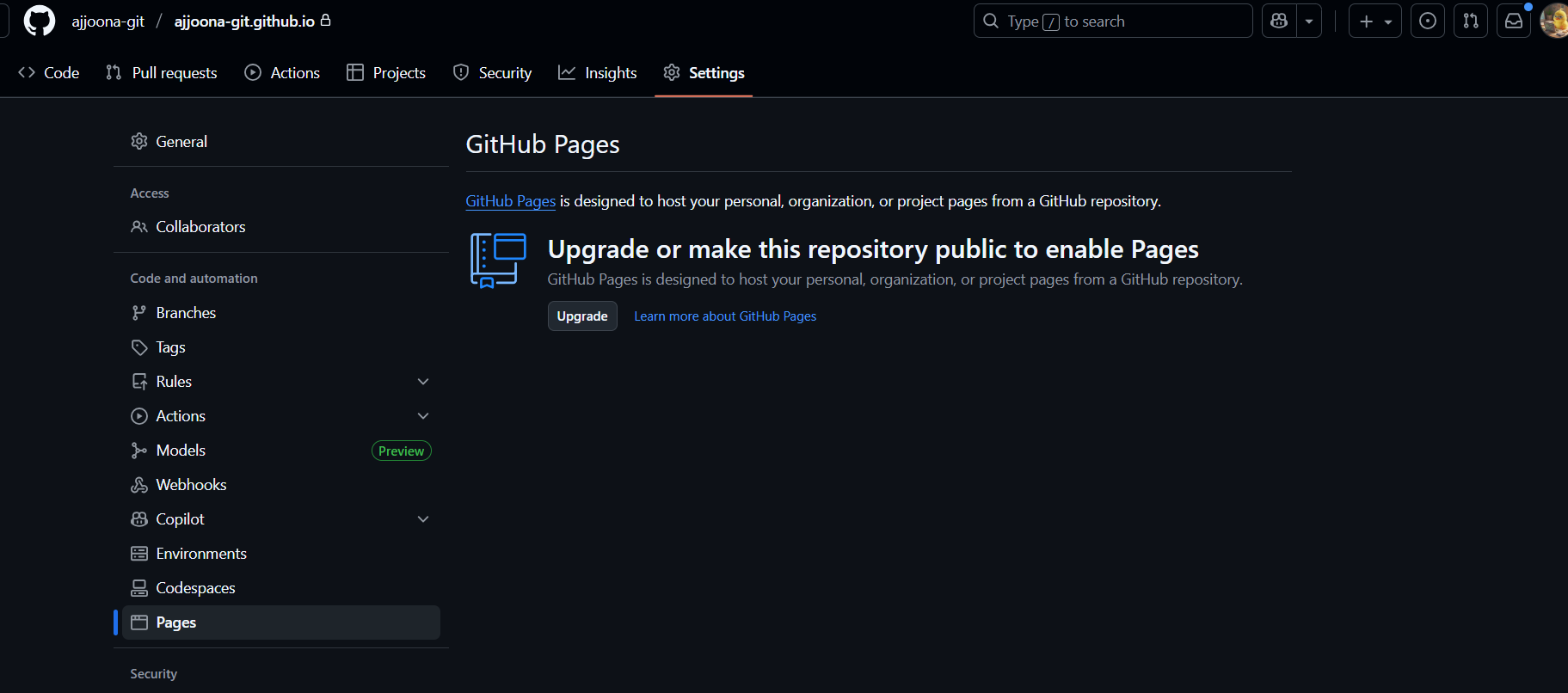Screen dimensions: 1568x693
Task: Click the GitHub Octocat logo
Action: 39,21
